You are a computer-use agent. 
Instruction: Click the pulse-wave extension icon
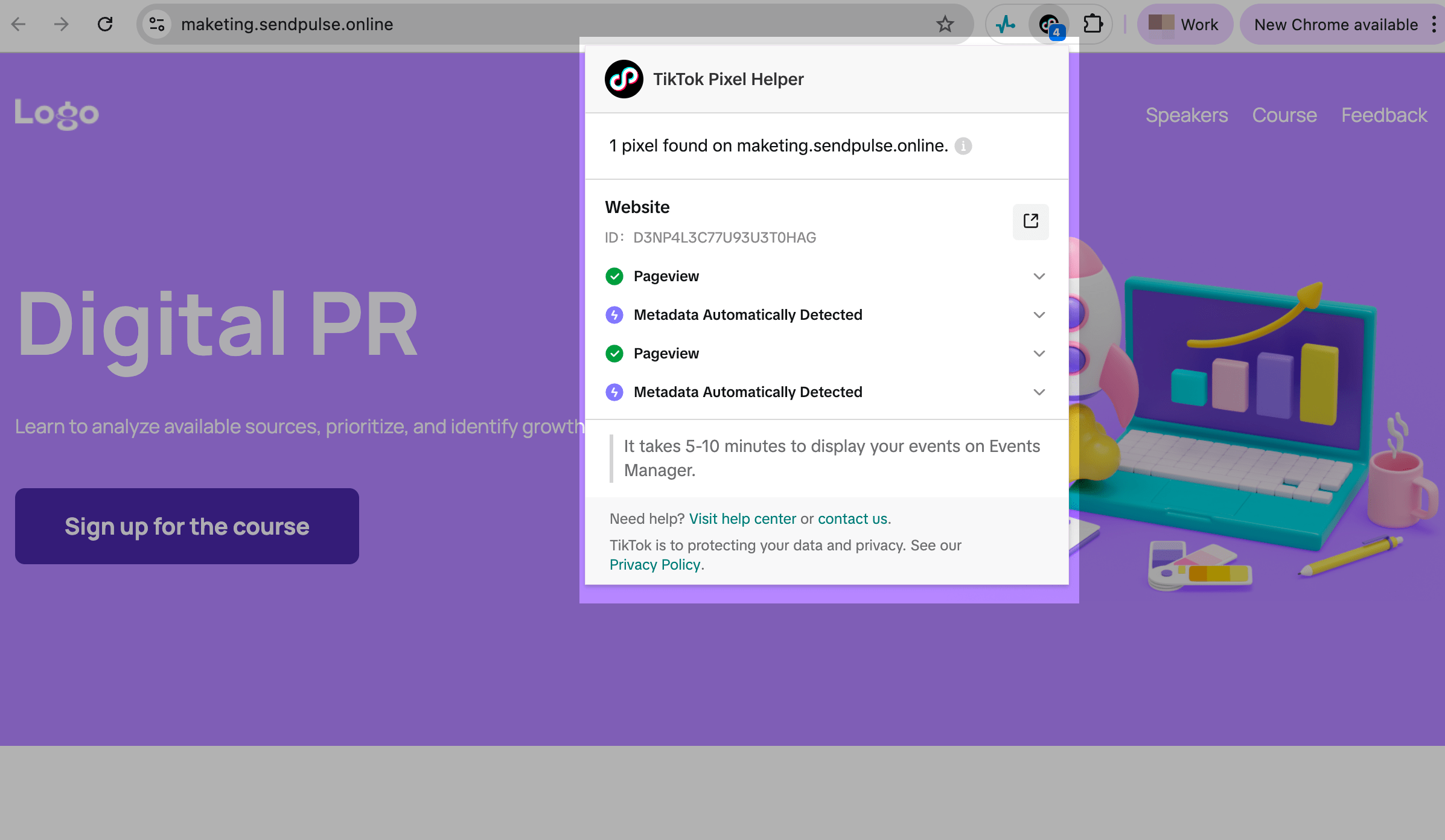[1006, 24]
